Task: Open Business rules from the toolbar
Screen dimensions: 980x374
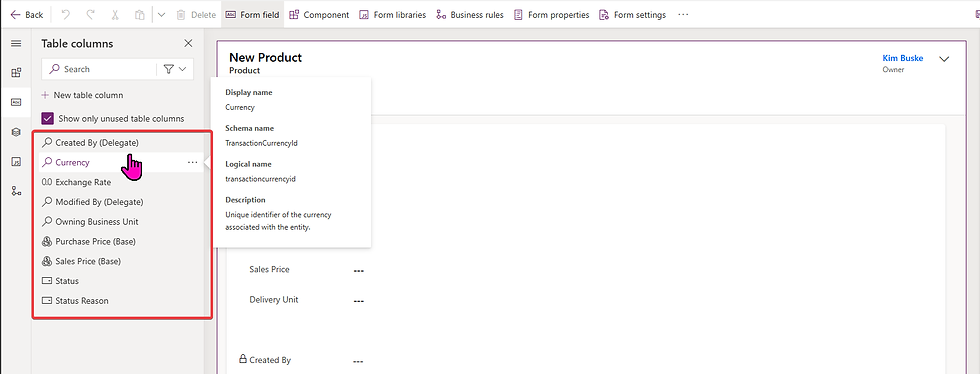Action: pos(470,14)
